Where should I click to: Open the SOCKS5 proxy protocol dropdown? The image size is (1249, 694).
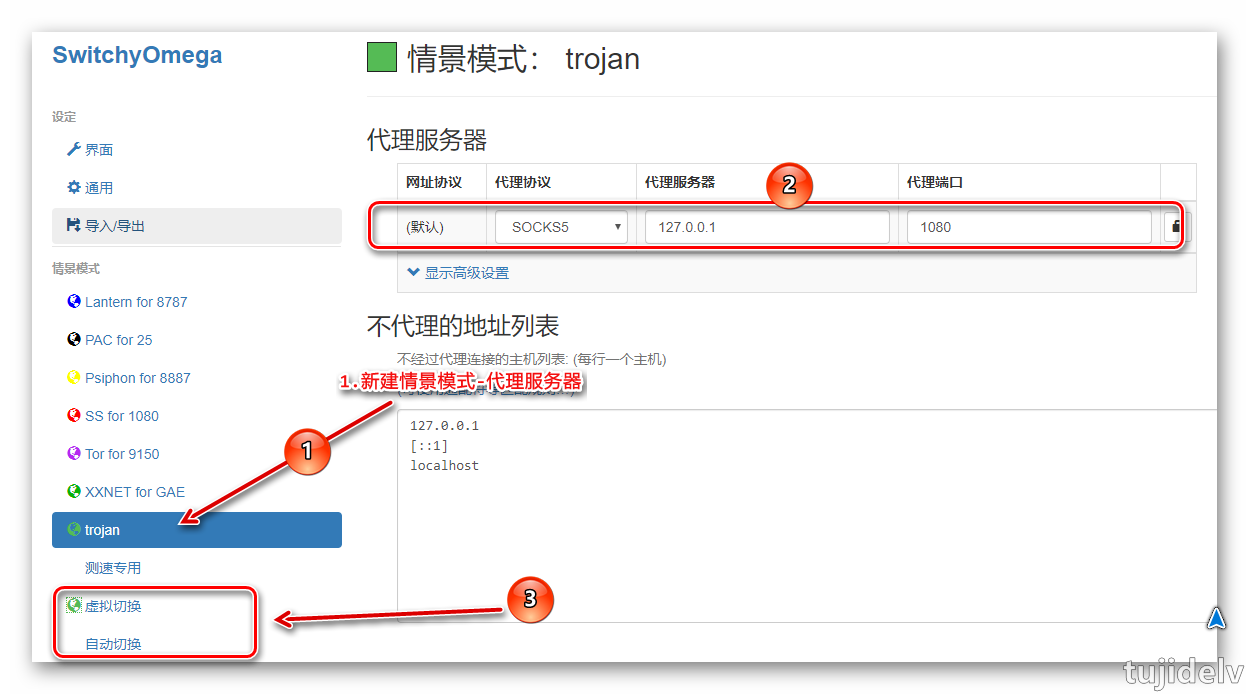[x=560, y=226]
